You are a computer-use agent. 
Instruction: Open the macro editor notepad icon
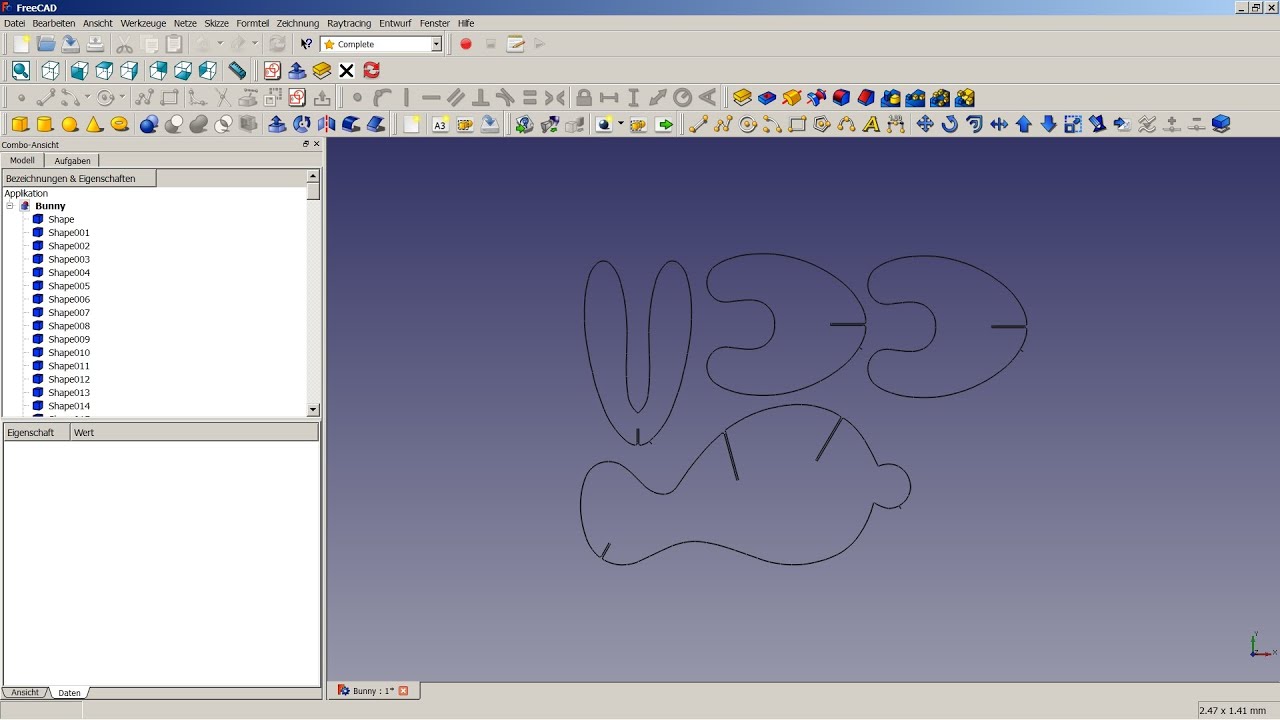pos(515,44)
